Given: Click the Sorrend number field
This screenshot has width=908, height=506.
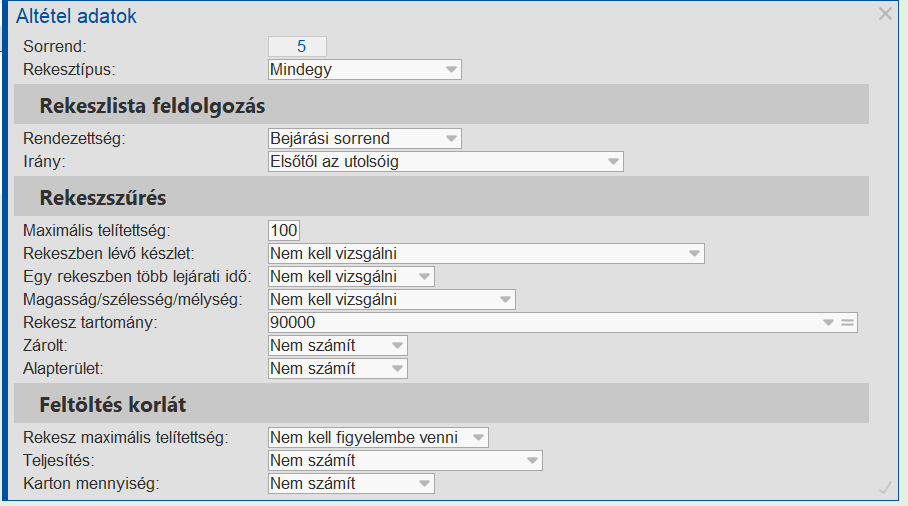Looking at the screenshot, I should click(298, 46).
